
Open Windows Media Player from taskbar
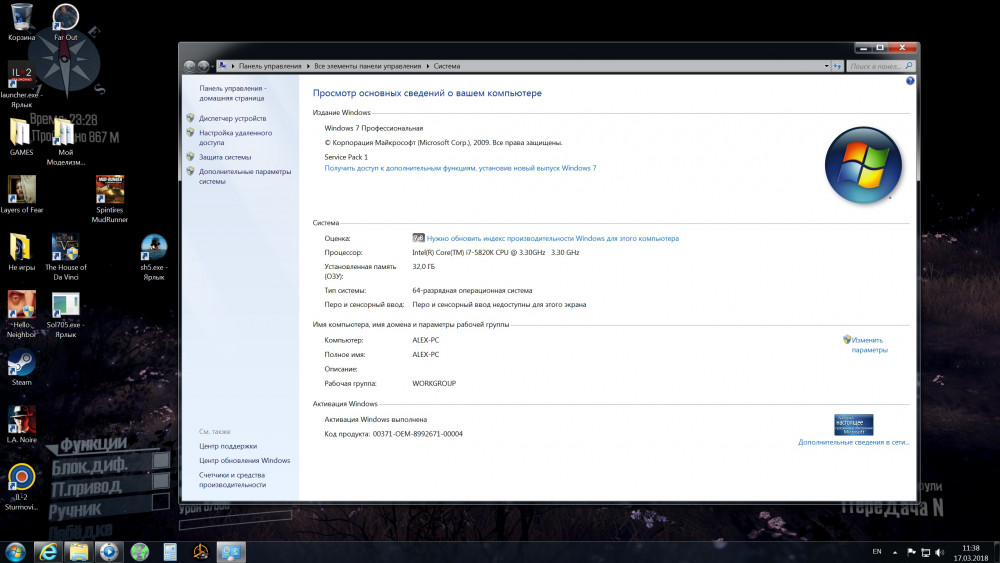tap(108, 551)
